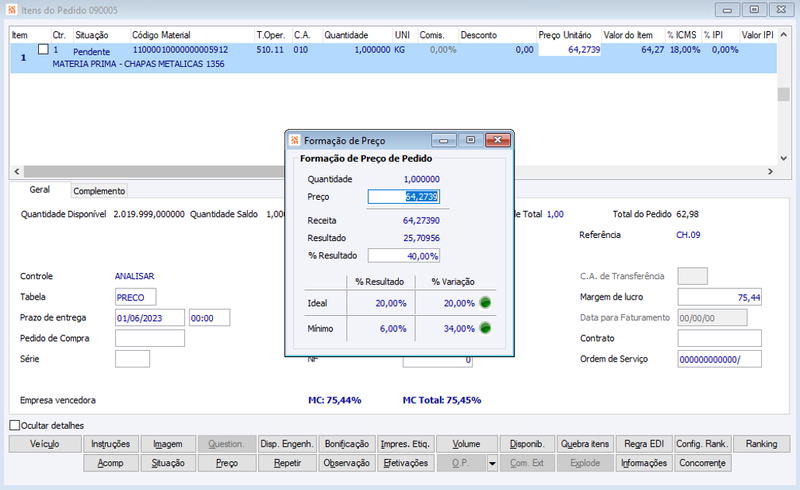
Task: Close the Formação de Preço dialog
Action: 497,140
